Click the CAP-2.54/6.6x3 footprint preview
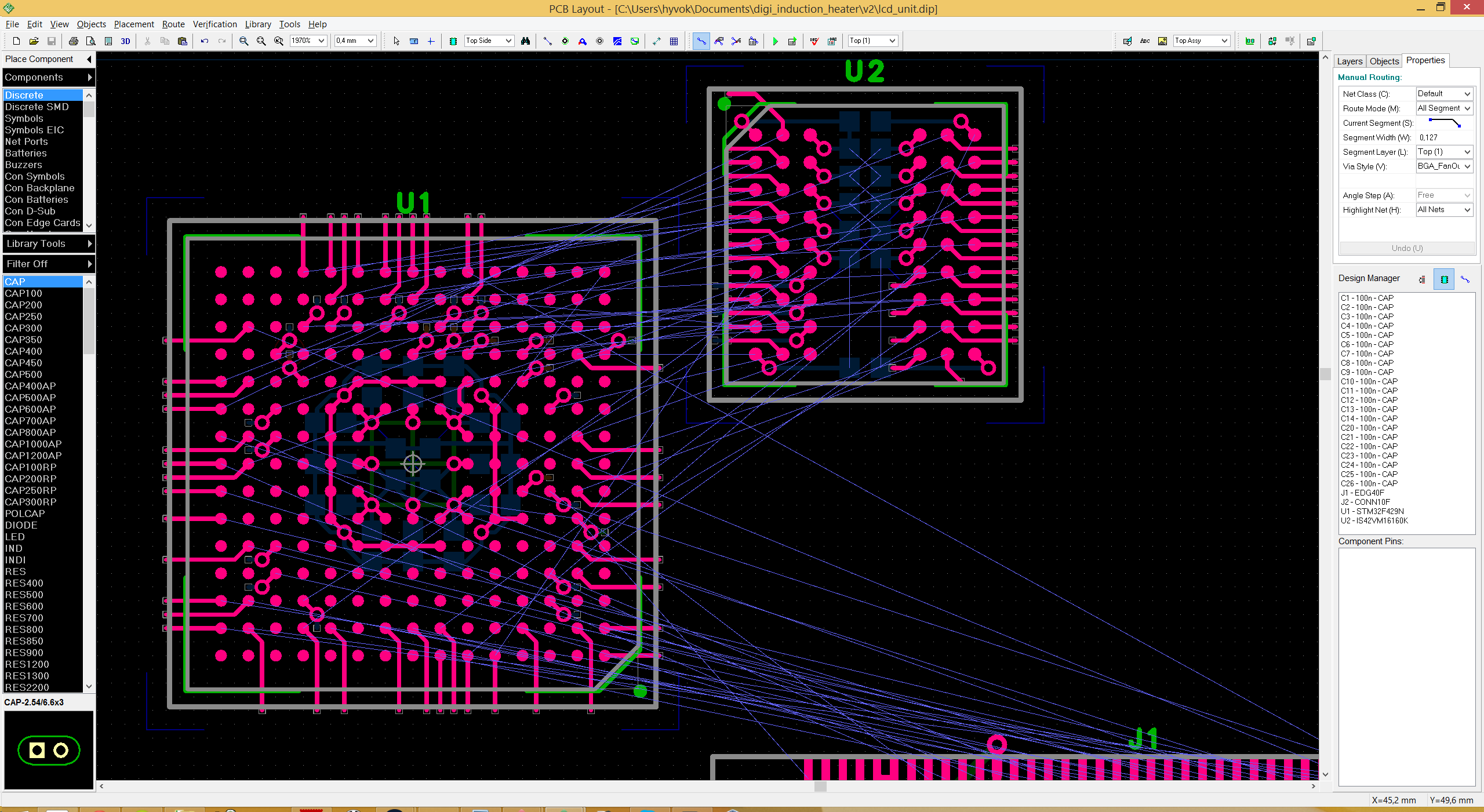Image resolution: width=1484 pixels, height=812 pixels. tap(49, 750)
